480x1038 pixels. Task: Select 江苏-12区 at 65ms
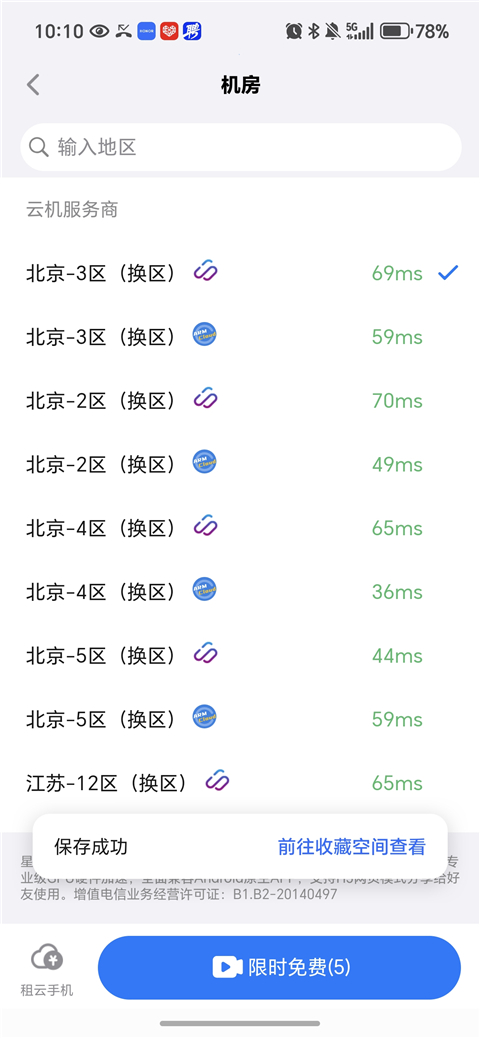point(240,782)
